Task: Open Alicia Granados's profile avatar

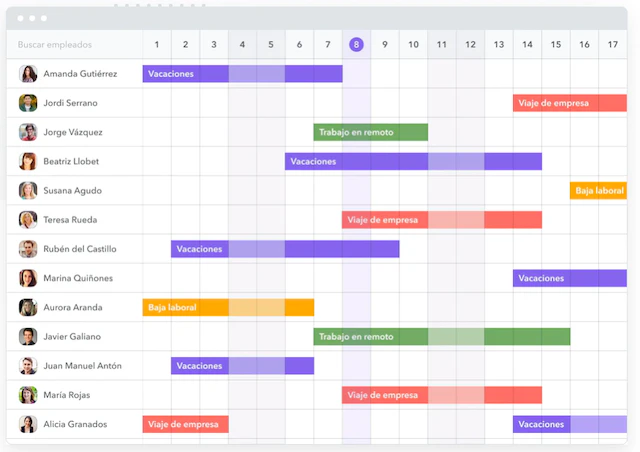Action: [x=28, y=424]
